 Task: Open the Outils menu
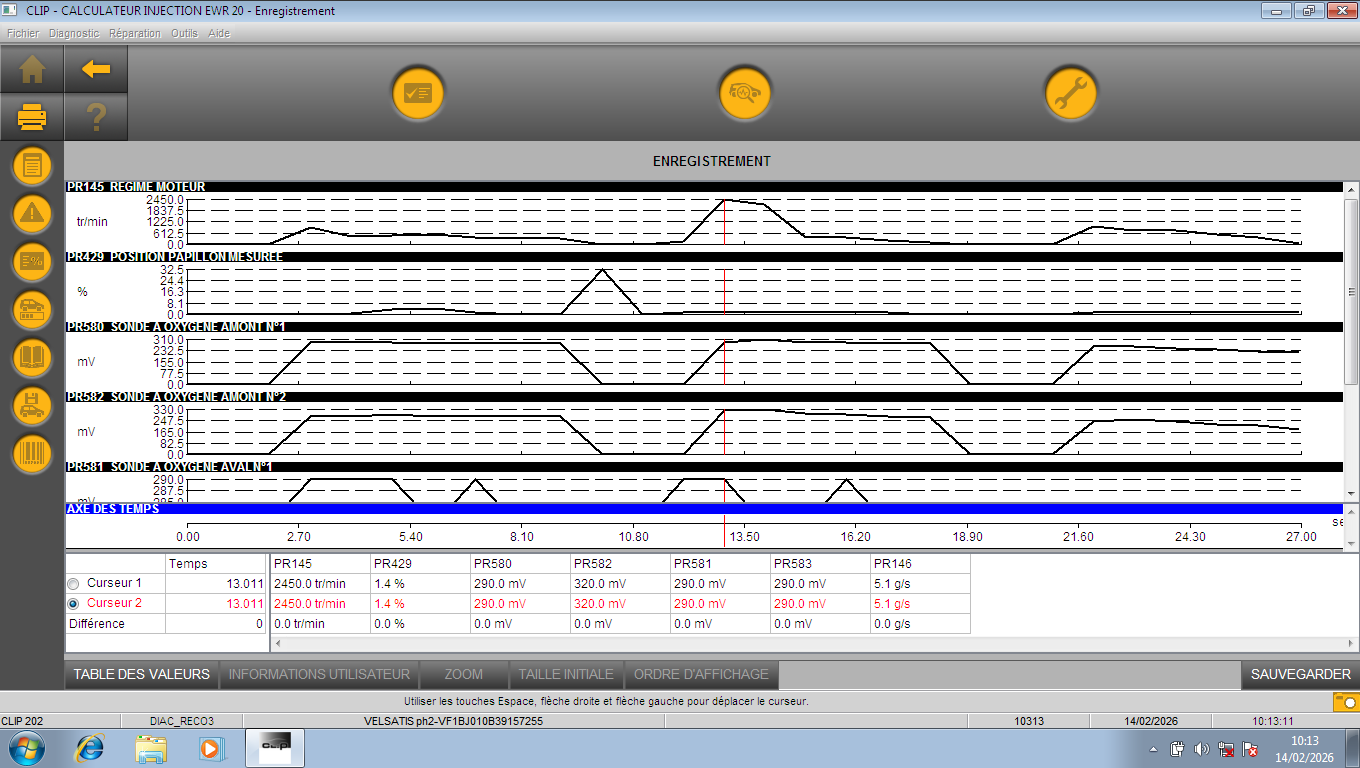[x=184, y=33]
